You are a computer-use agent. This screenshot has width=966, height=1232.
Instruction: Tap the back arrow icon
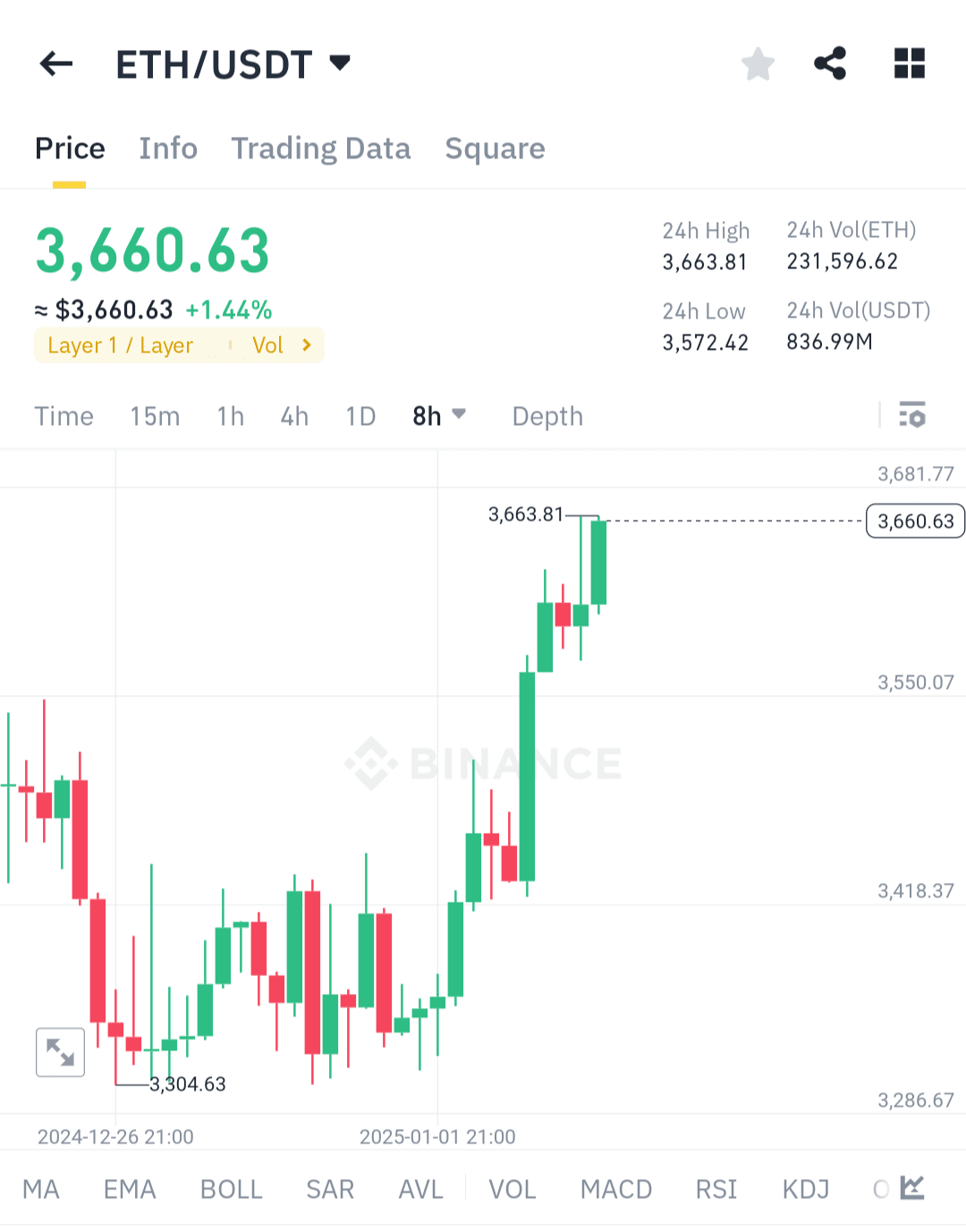(x=56, y=64)
